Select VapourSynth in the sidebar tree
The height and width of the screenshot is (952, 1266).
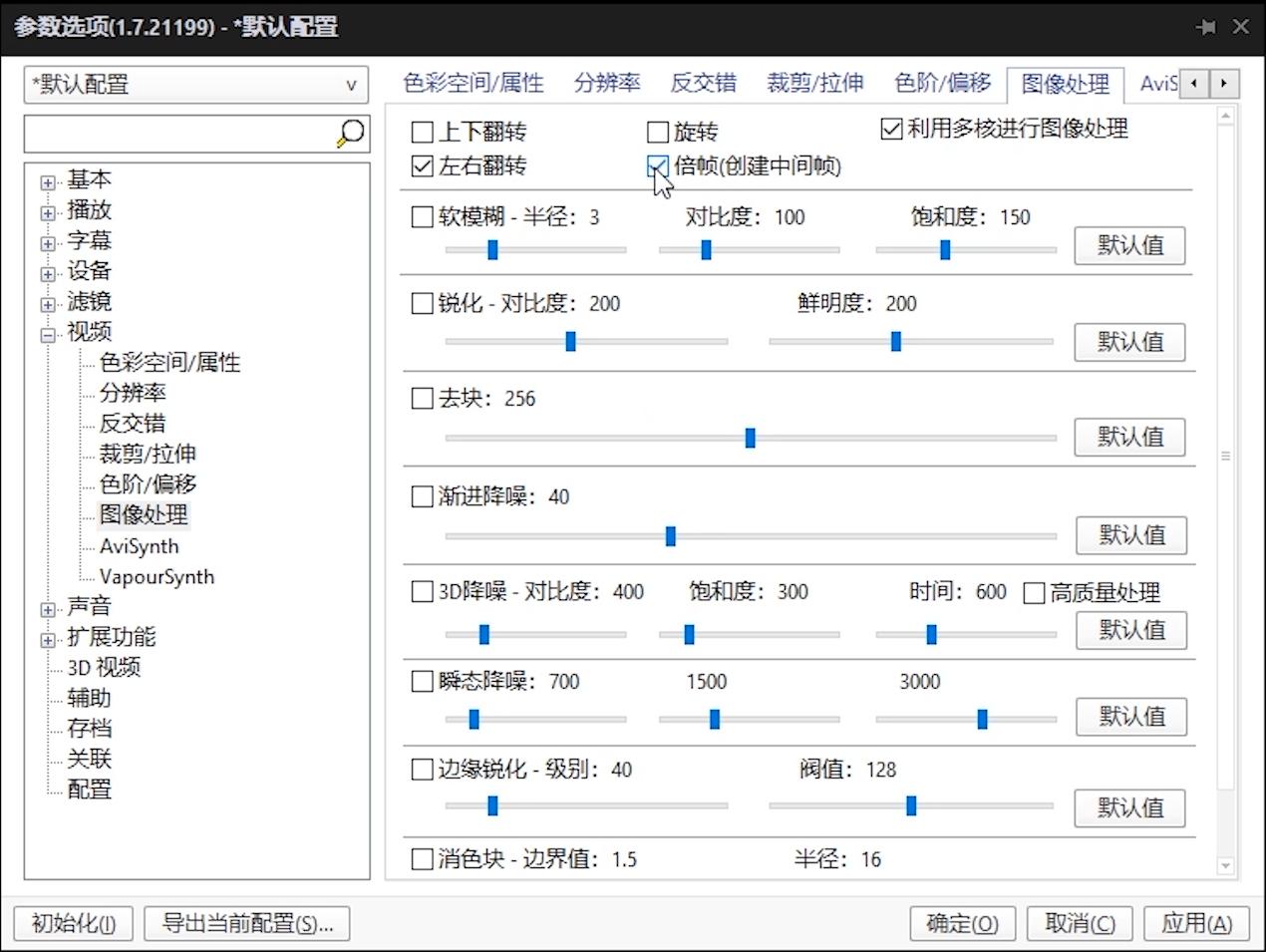point(156,576)
